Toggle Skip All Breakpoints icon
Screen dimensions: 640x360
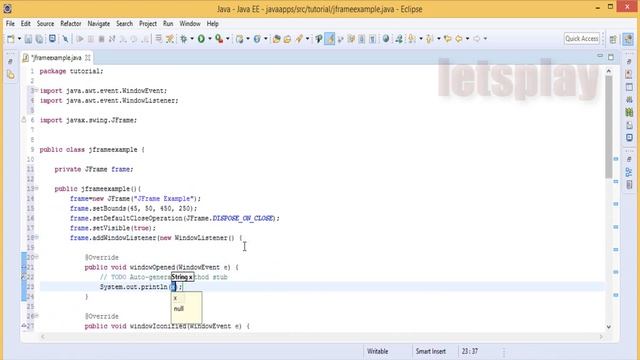pyautogui.click(x=65, y=39)
